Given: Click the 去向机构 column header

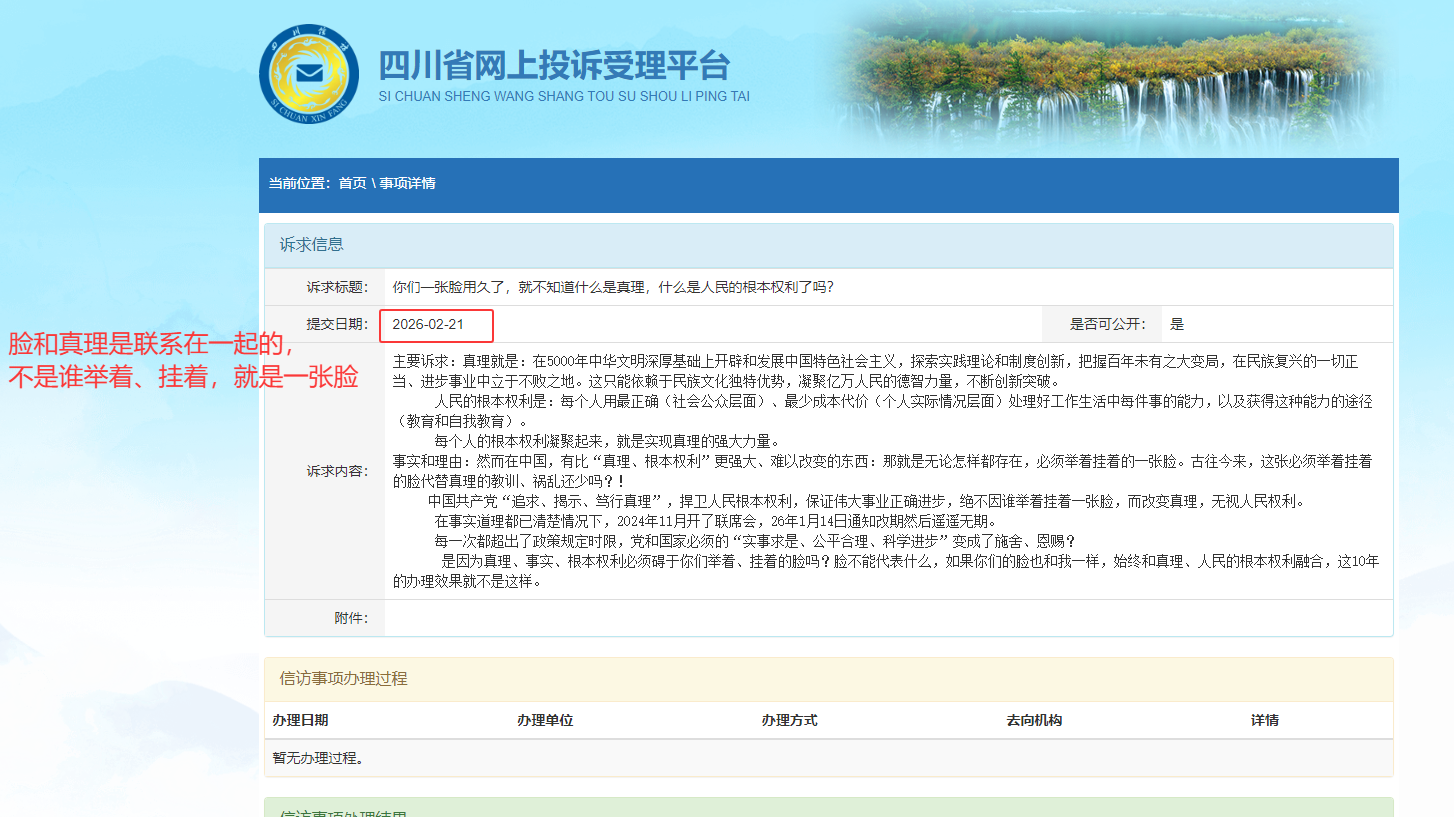Looking at the screenshot, I should point(1034,721).
